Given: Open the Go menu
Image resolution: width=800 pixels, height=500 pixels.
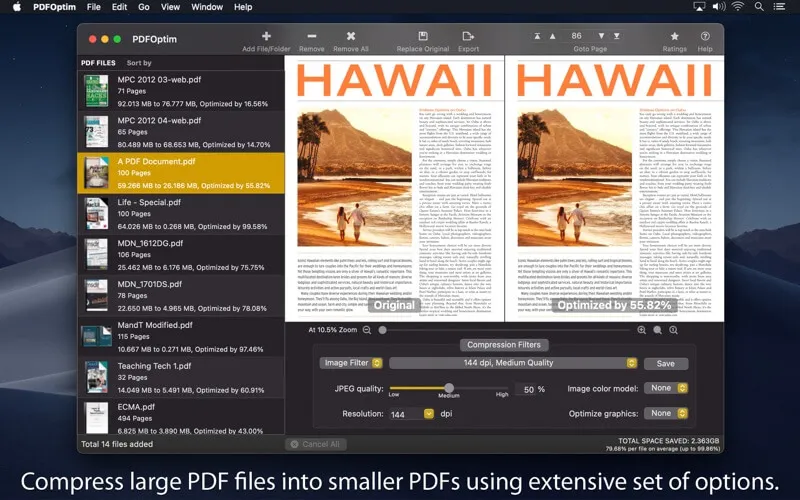Looking at the screenshot, I should coord(144,7).
